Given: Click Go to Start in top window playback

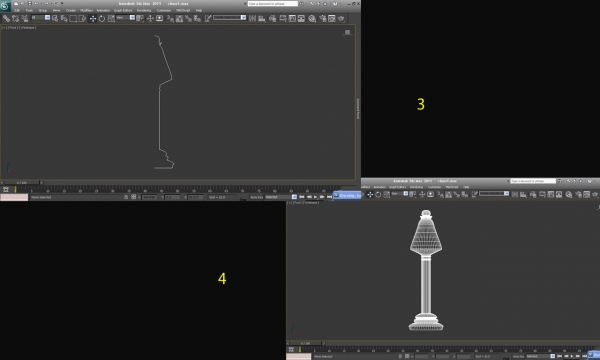Looking at the screenshot, I should point(302,197).
